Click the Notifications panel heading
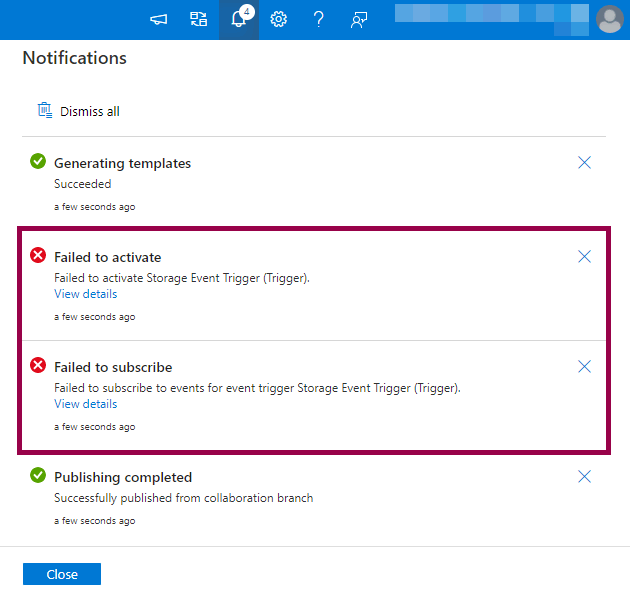630x600 pixels. [x=75, y=58]
